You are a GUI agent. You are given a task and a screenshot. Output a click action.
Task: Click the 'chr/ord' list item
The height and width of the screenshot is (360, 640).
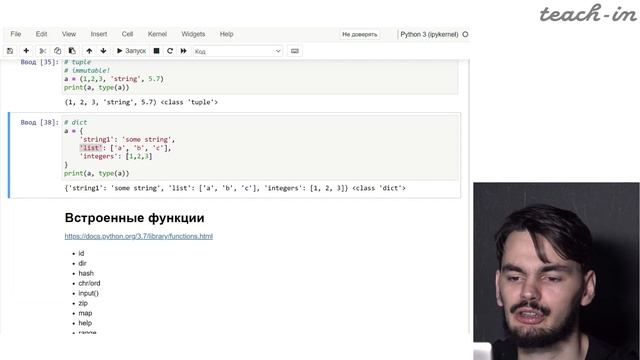click(x=89, y=283)
